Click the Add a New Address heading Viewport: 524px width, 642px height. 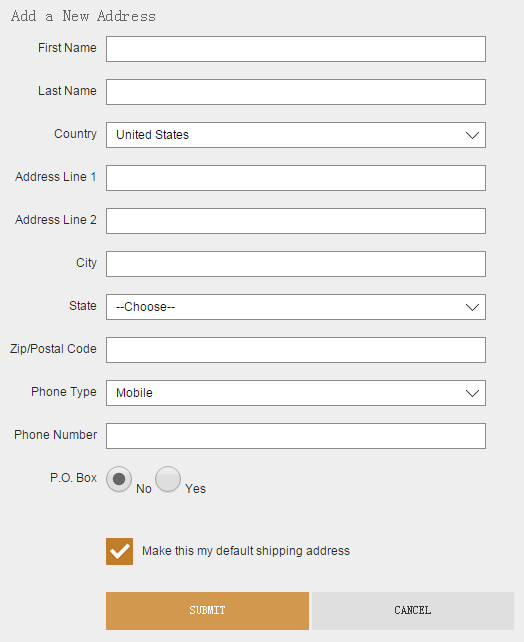click(x=83, y=16)
